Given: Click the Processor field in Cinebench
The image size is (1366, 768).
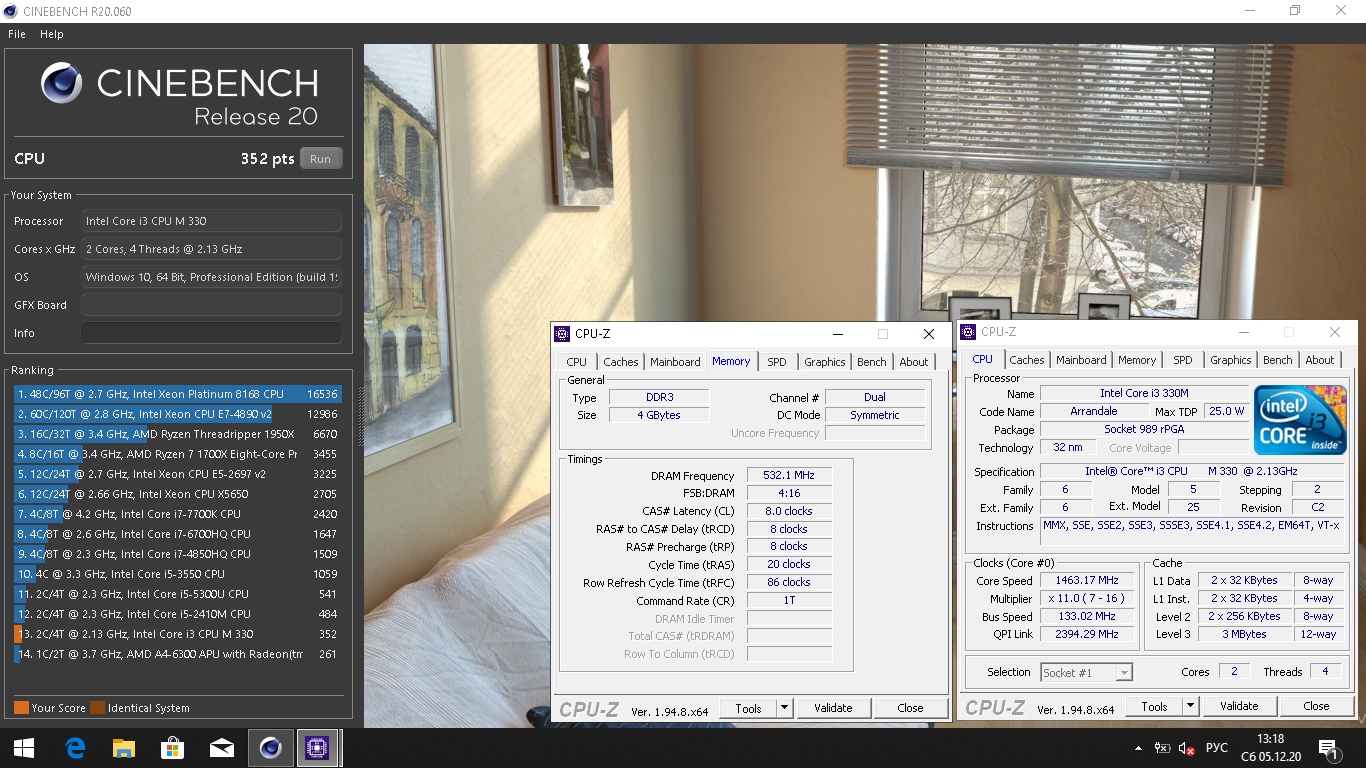Looking at the screenshot, I should (x=211, y=221).
